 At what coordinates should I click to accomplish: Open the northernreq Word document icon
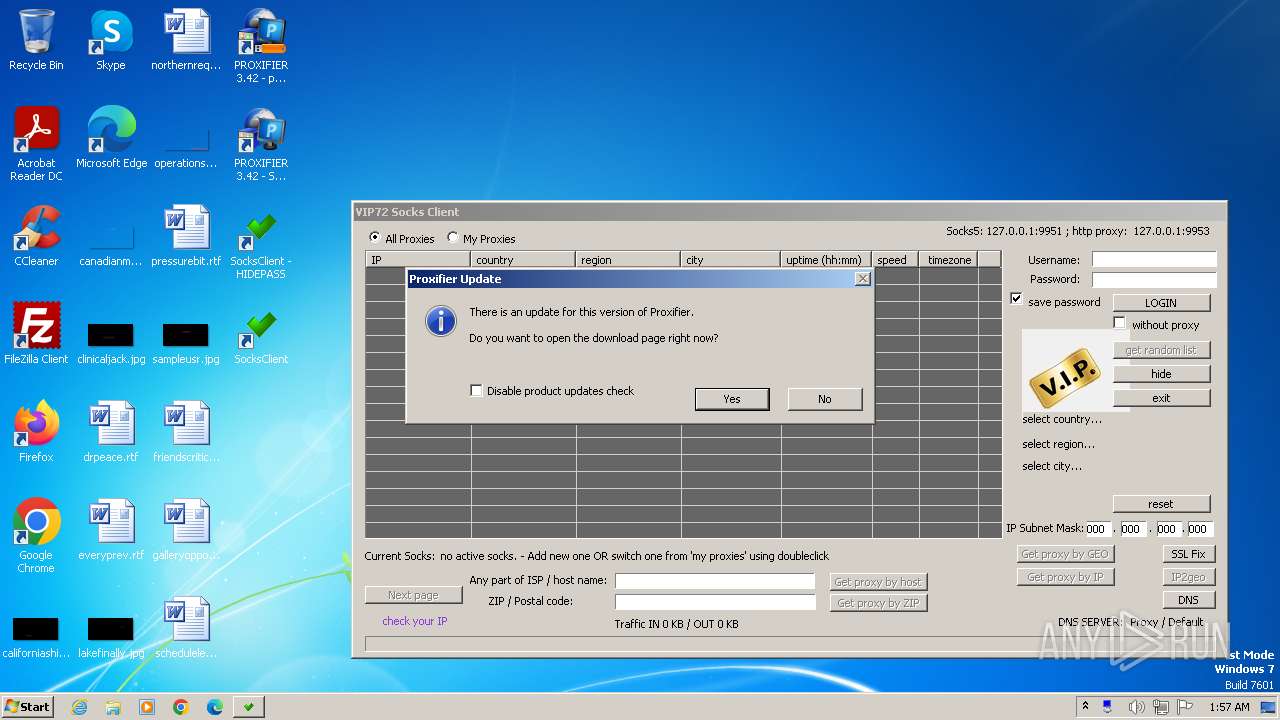(186, 40)
